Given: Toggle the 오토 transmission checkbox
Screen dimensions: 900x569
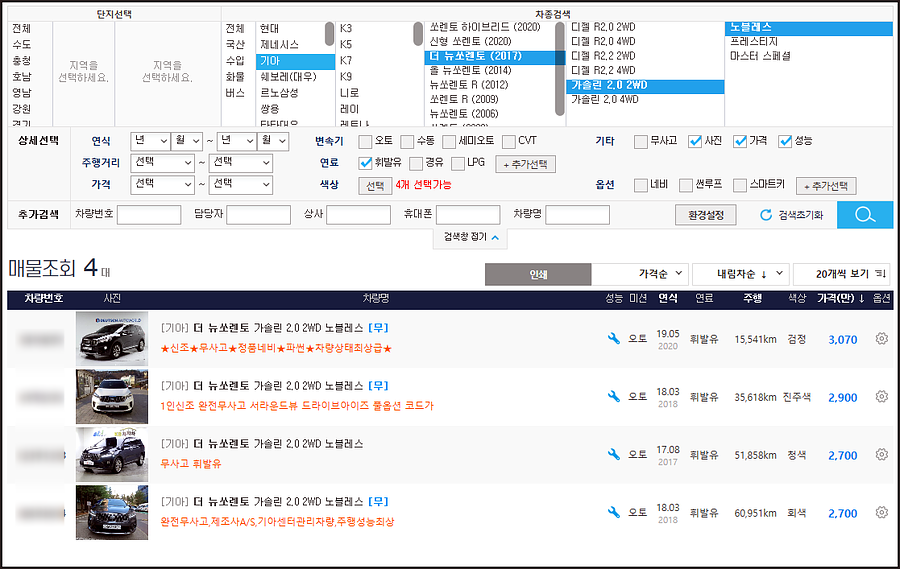Looking at the screenshot, I should click(365, 141).
